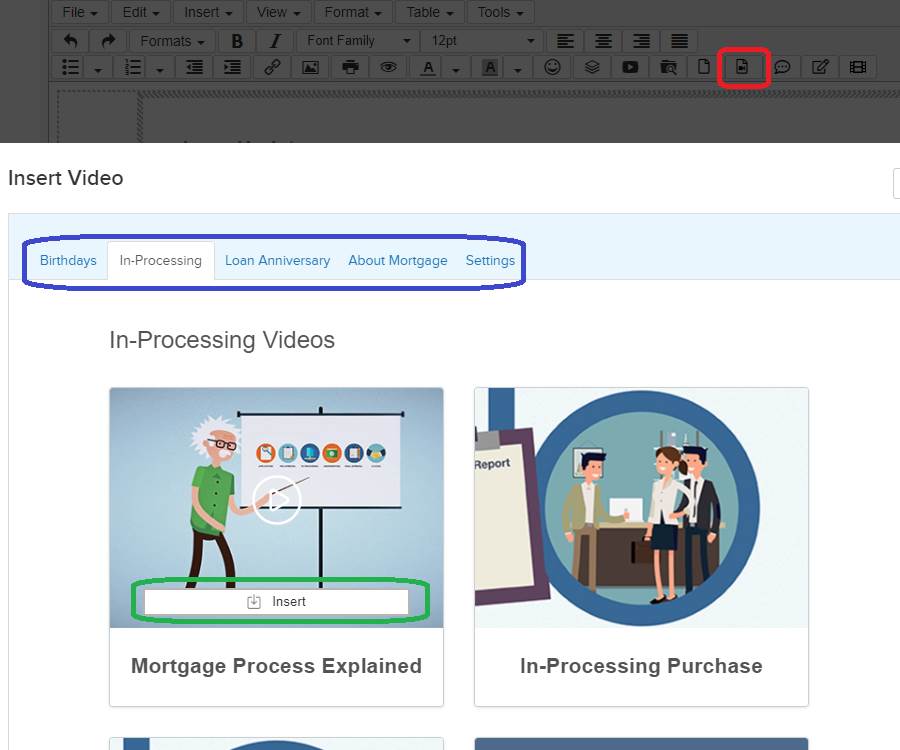Apply text color with the A icon

[x=428, y=67]
